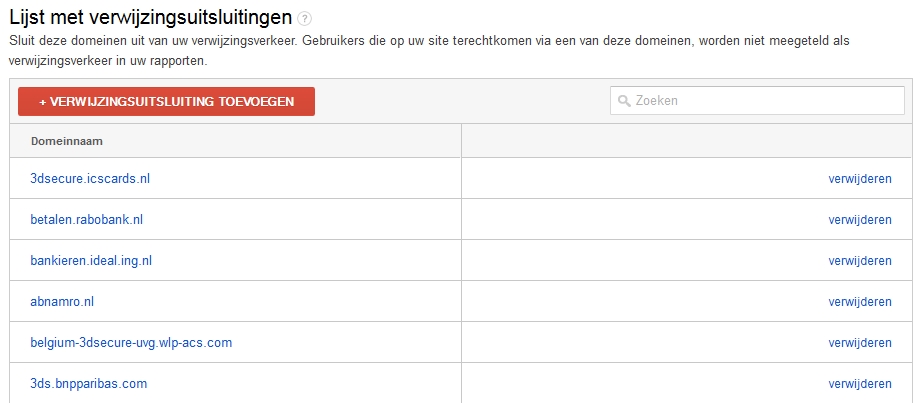924x403 pixels.
Task: Remove belgium-3dsecure-uvg.wlp-acs.com via verwijderen
Action: (860, 342)
